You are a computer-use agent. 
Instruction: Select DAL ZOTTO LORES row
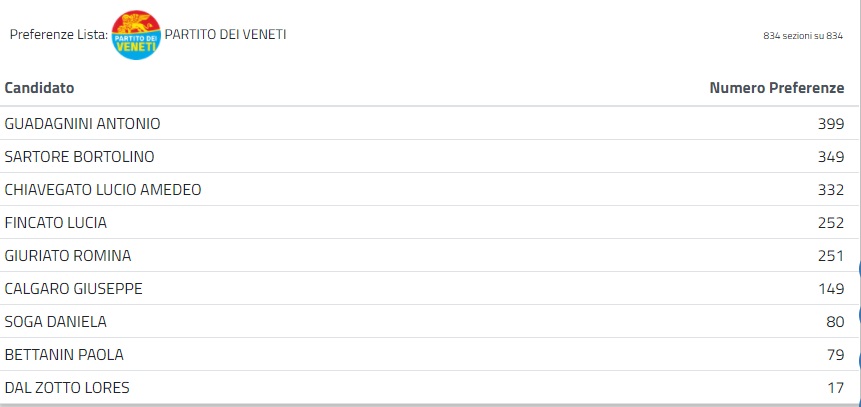67,388
